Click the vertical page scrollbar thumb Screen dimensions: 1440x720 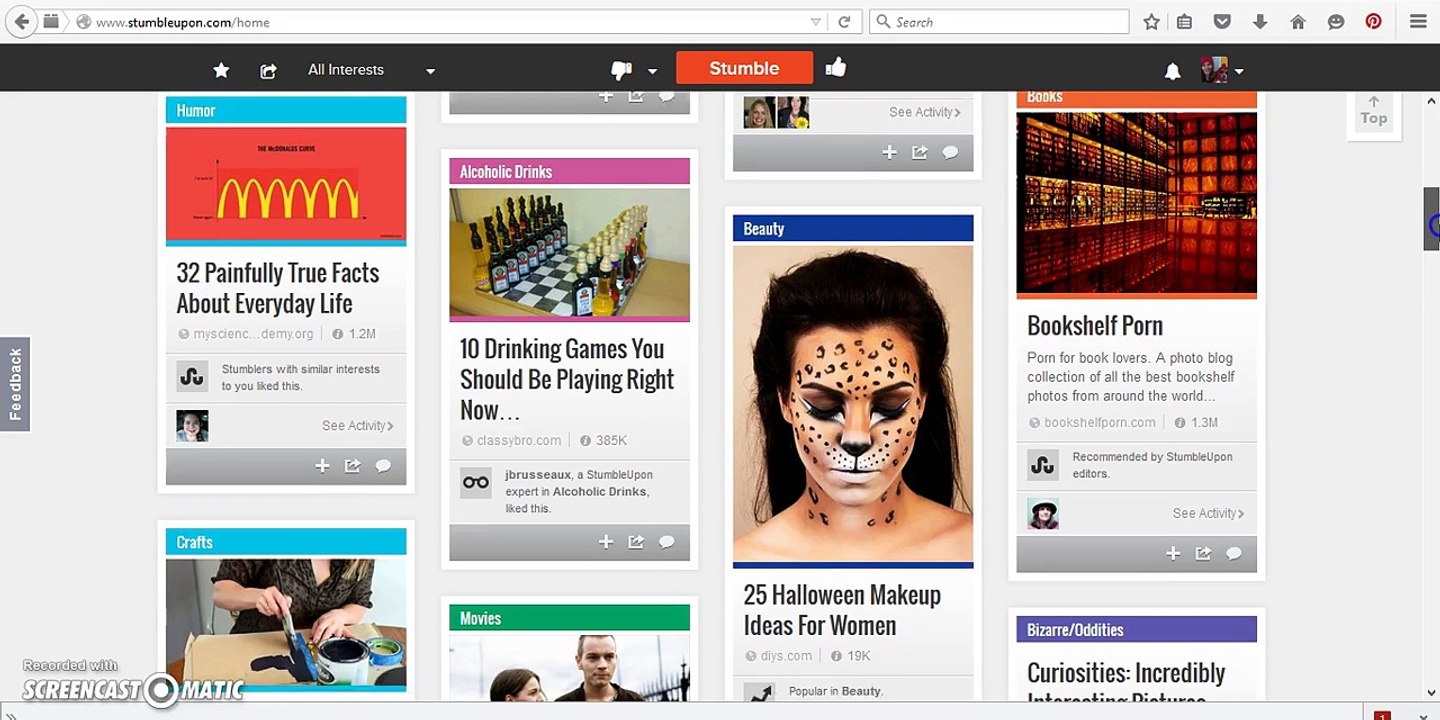[x=1431, y=219]
